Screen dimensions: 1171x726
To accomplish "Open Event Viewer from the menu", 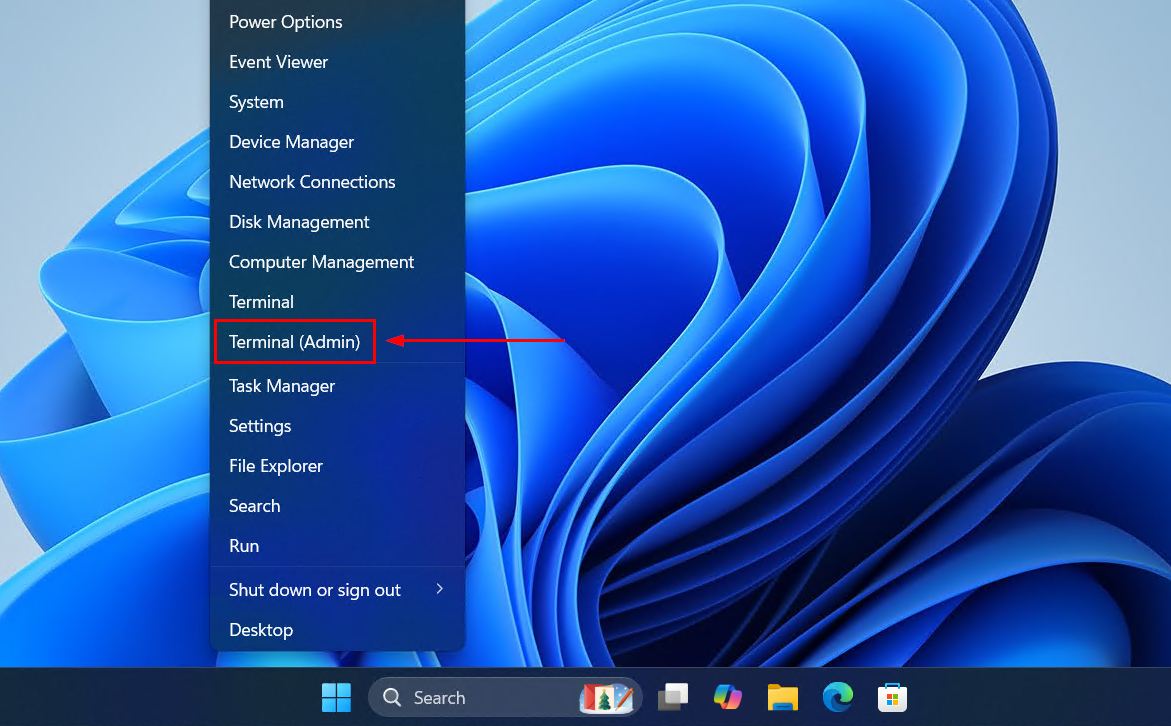I will point(278,62).
